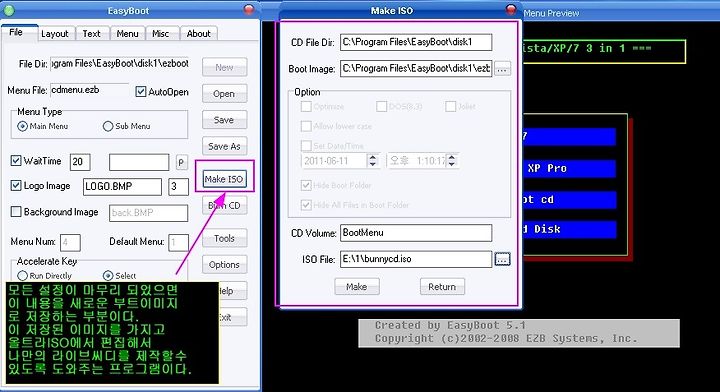Select the XP Pro entry in Menu Preview
The image size is (720, 392).
pyautogui.click(x=569, y=168)
